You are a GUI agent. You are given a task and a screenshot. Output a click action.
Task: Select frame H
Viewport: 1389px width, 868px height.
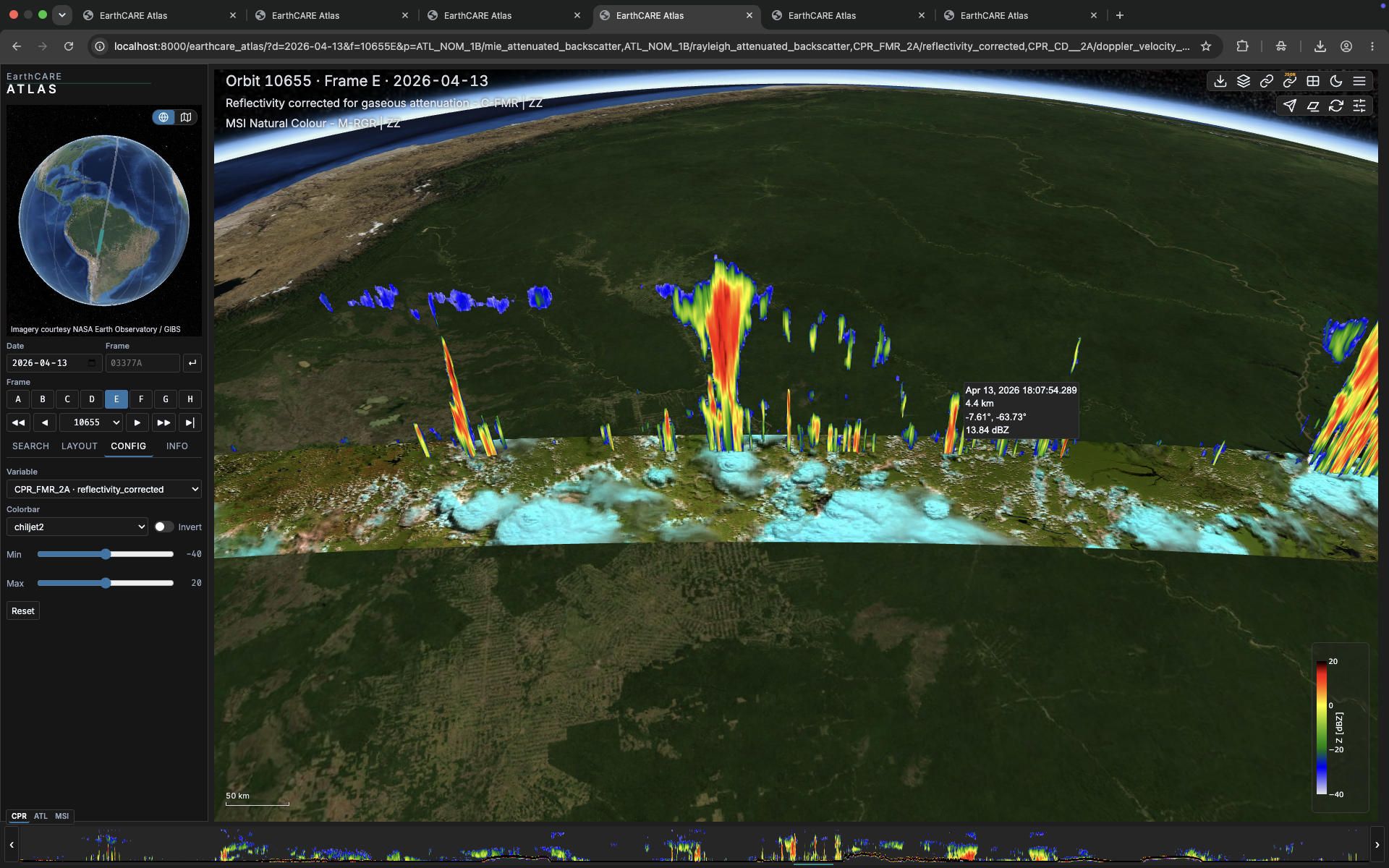190,399
